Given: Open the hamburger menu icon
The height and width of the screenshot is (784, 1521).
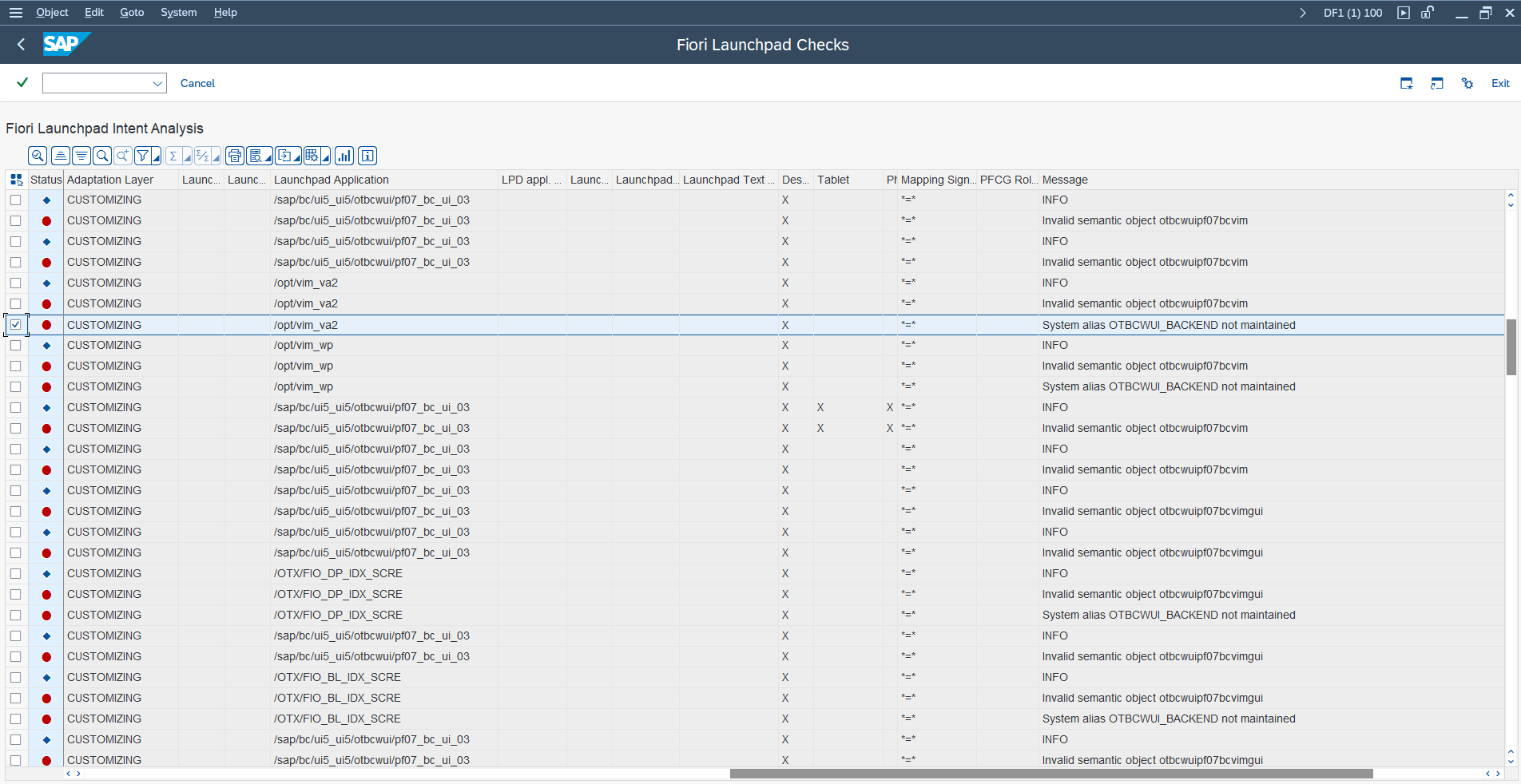Looking at the screenshot, I should pyautogui.click(x=16, y=13).
